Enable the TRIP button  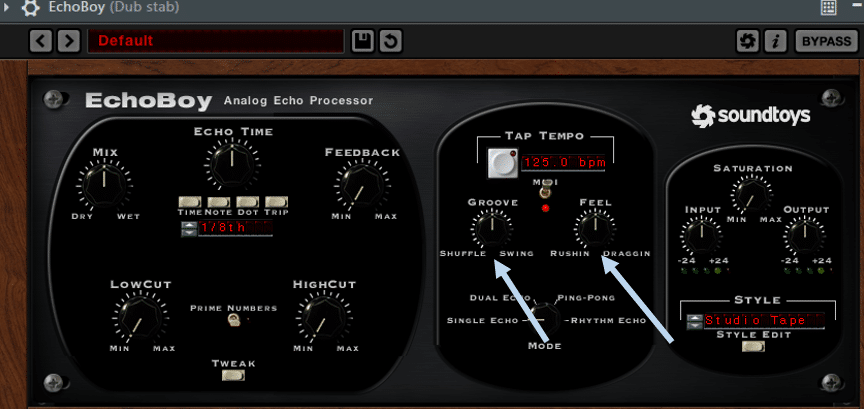(x=276, y=202)
